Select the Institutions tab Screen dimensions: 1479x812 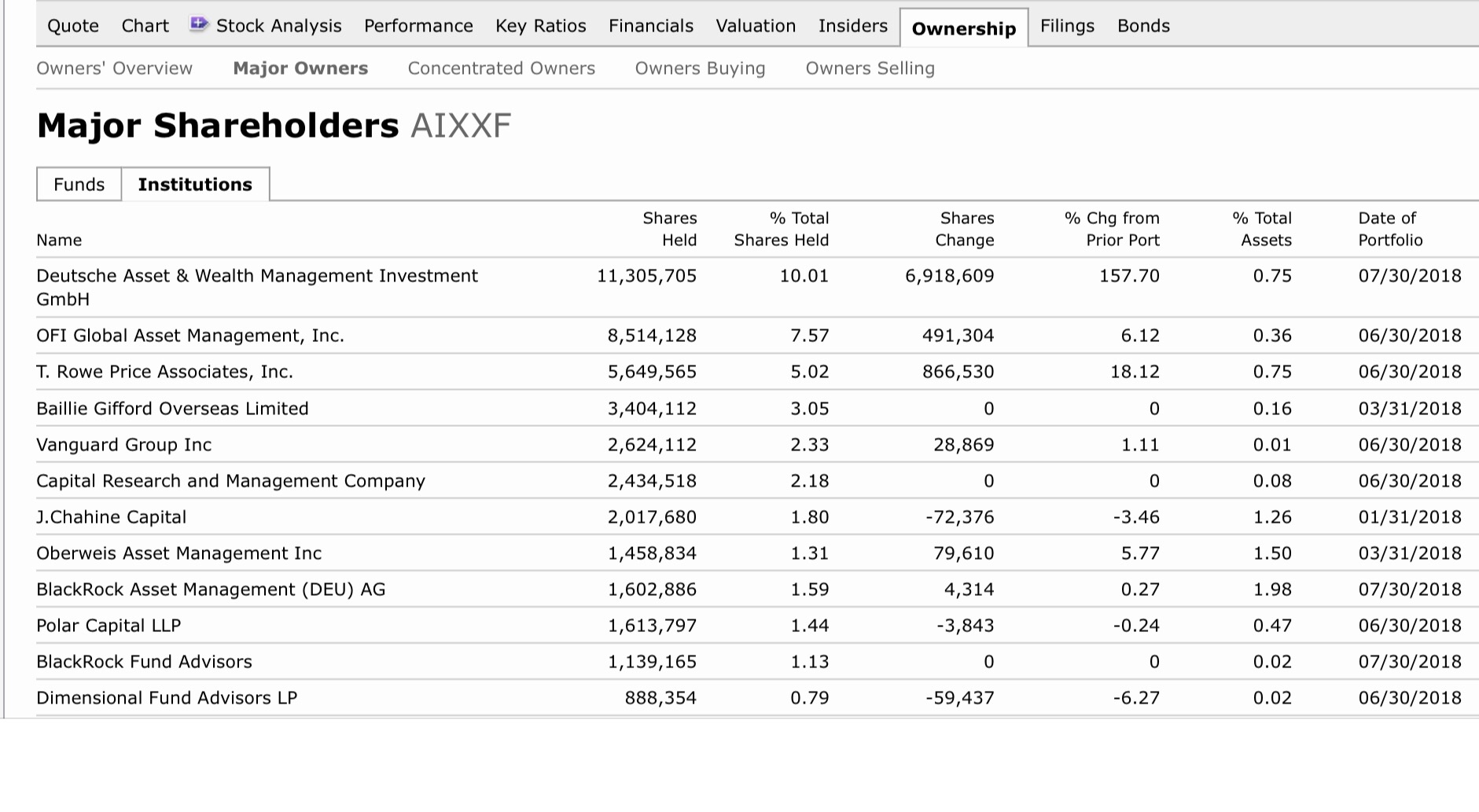point(195,184)
